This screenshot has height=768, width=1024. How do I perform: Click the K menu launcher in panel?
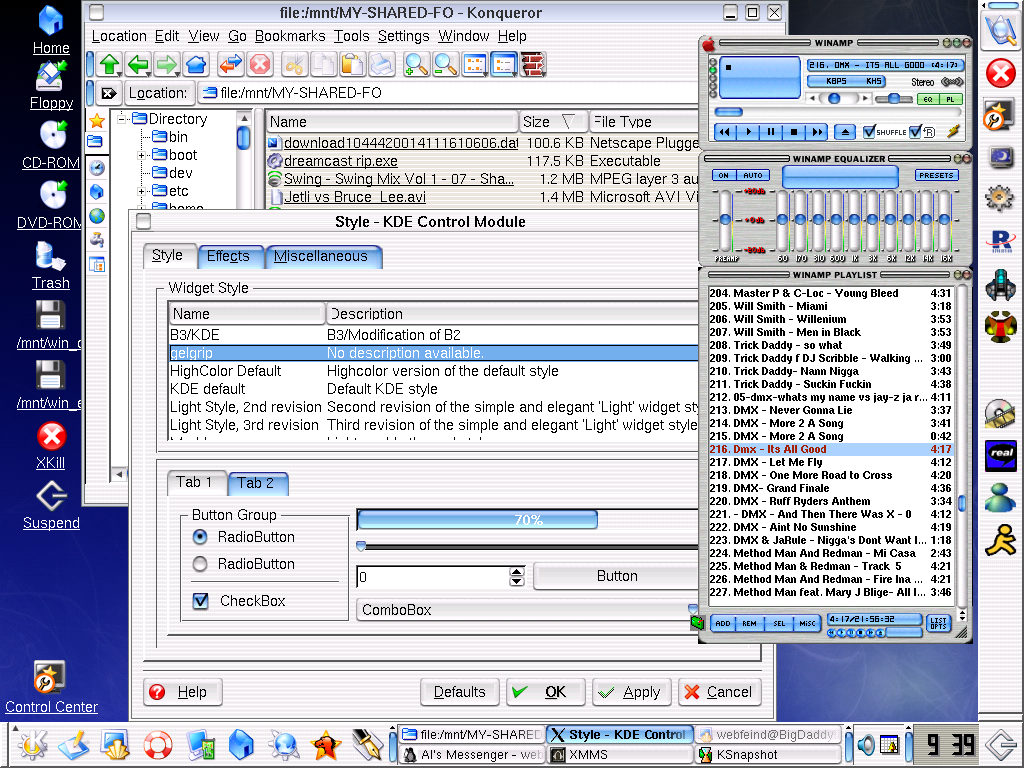click(33, 744)
